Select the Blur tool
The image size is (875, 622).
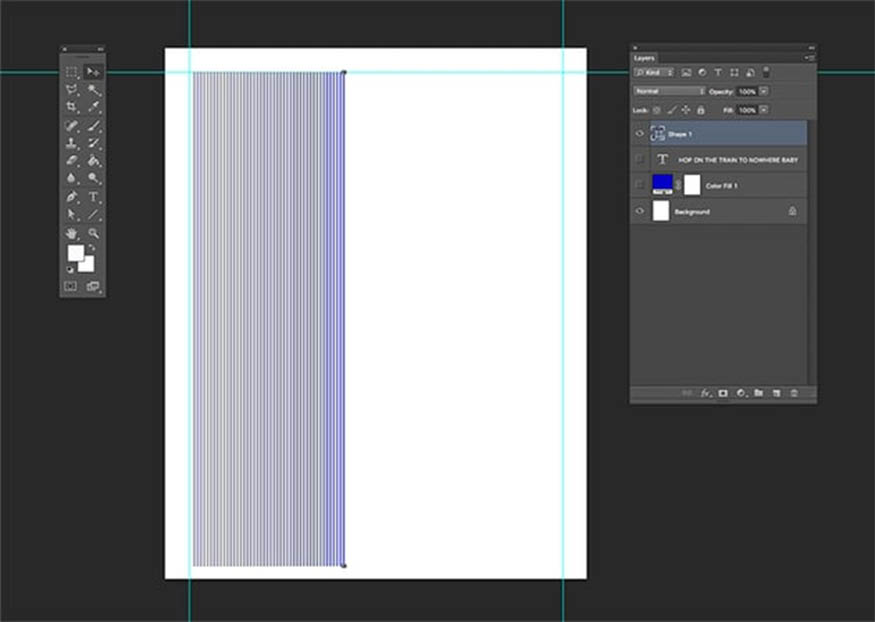click(71, 179)
